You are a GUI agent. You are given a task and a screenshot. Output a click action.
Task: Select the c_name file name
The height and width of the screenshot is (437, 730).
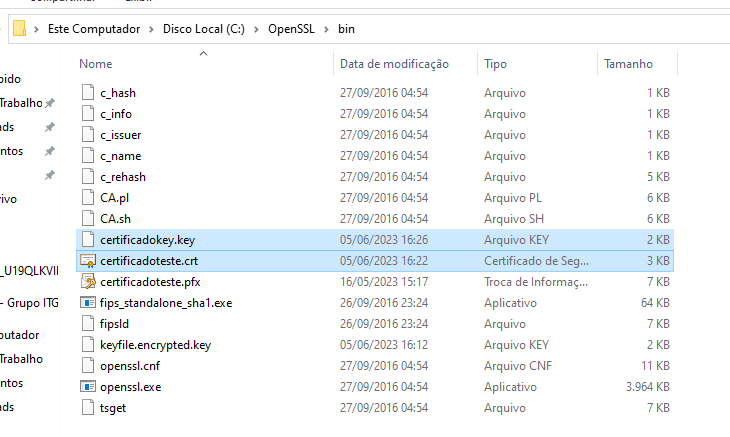point(121,156)
